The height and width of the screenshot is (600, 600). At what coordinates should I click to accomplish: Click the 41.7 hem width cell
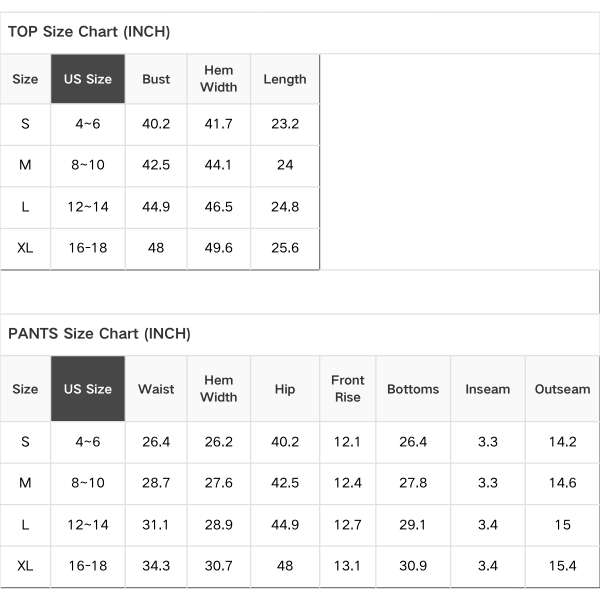point(219,124)
